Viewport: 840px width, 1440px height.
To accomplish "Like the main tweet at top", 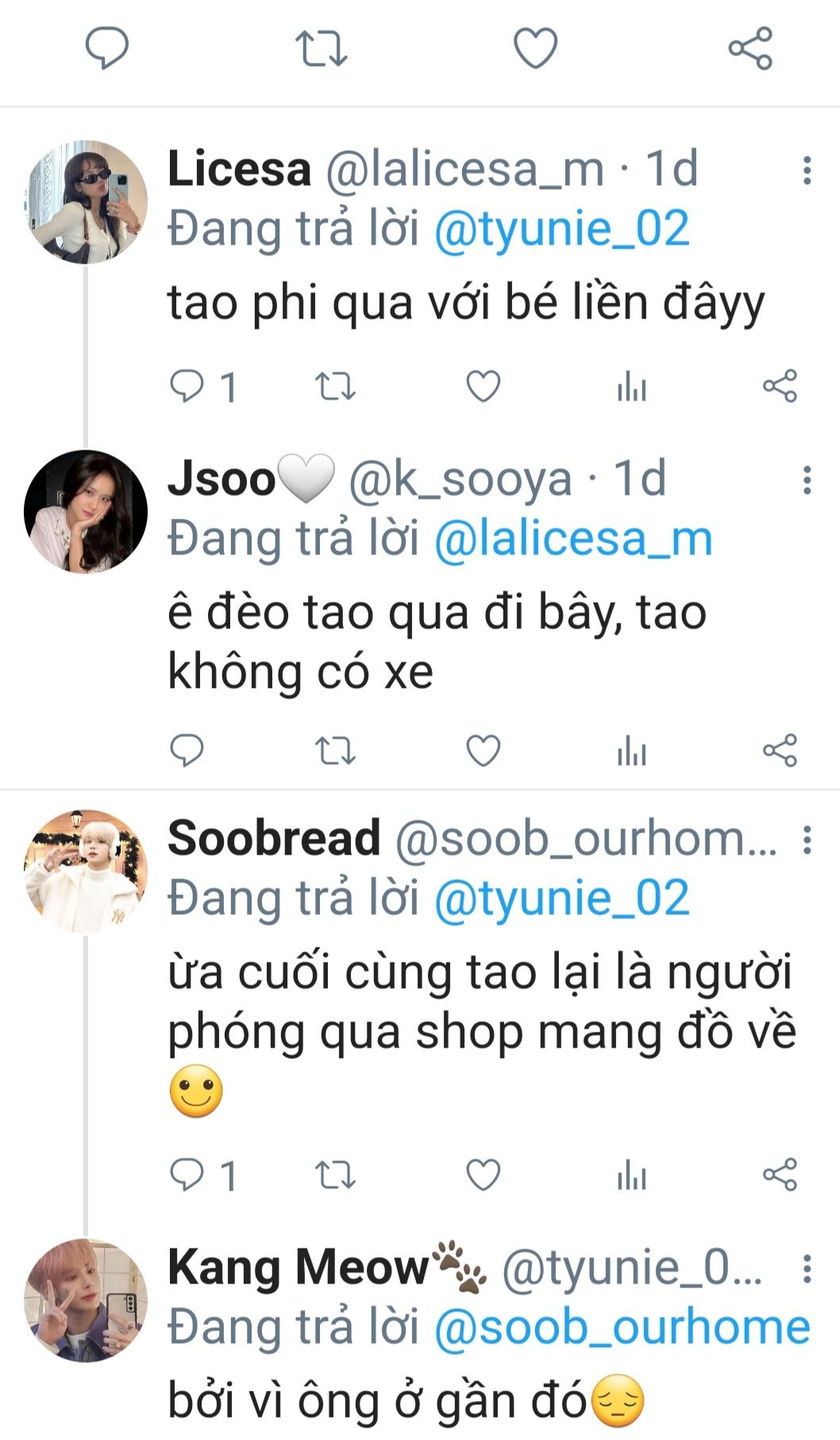I will click(535, 48).
